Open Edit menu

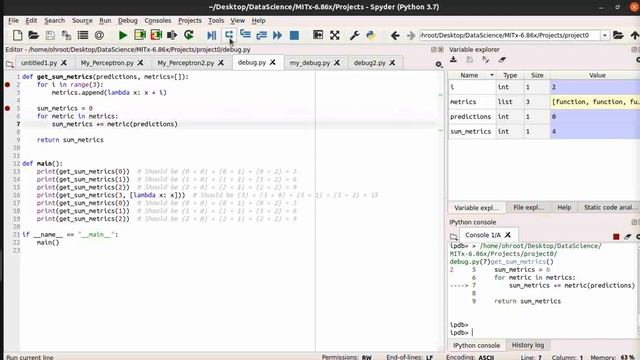point(31,20)
